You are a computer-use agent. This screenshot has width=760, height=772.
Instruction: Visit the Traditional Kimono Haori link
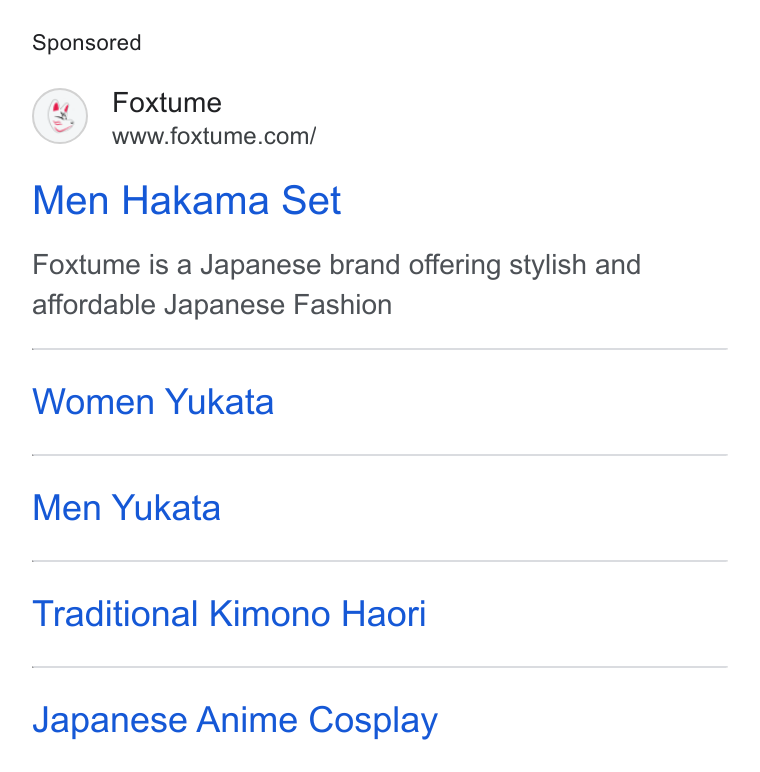pyautogui.click(x=229, y=613)
